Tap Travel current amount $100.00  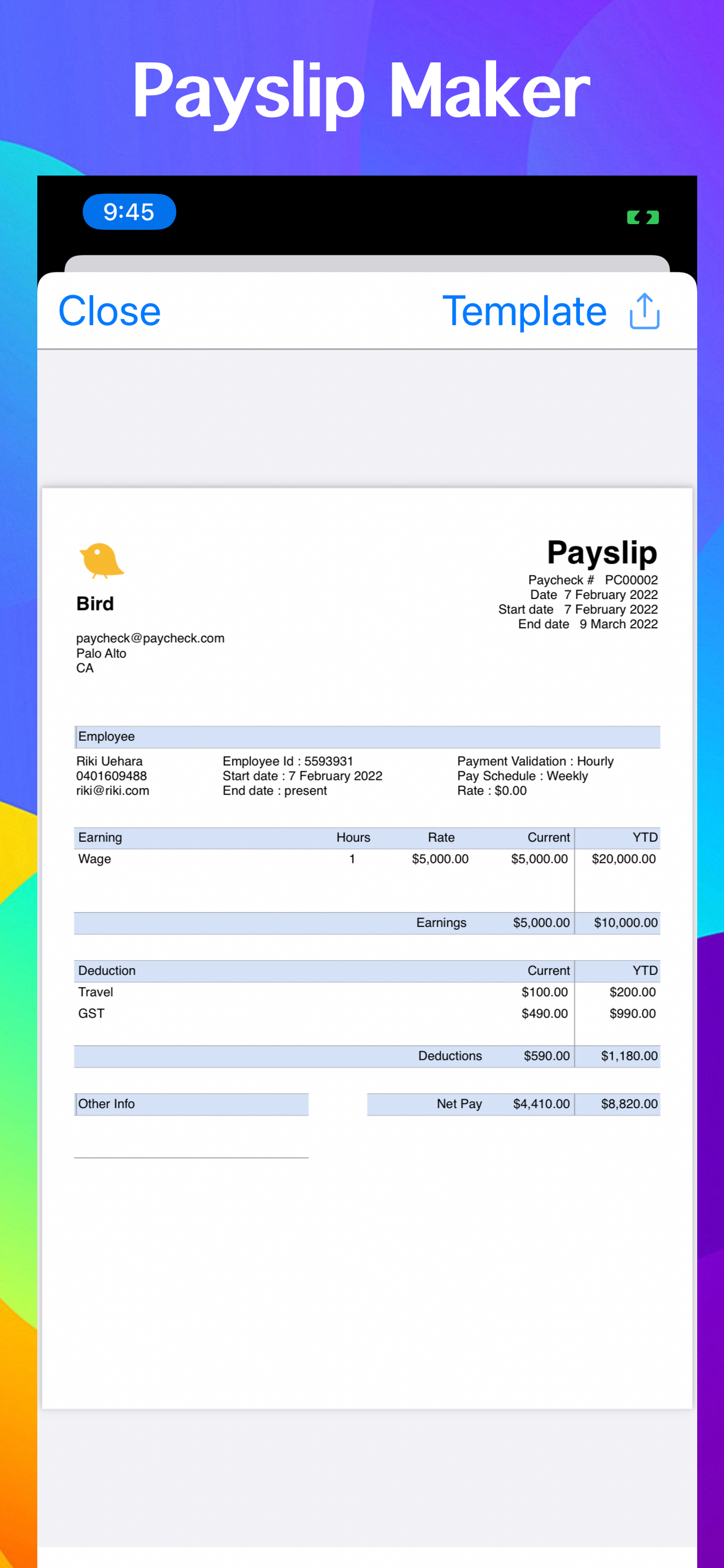544,992
